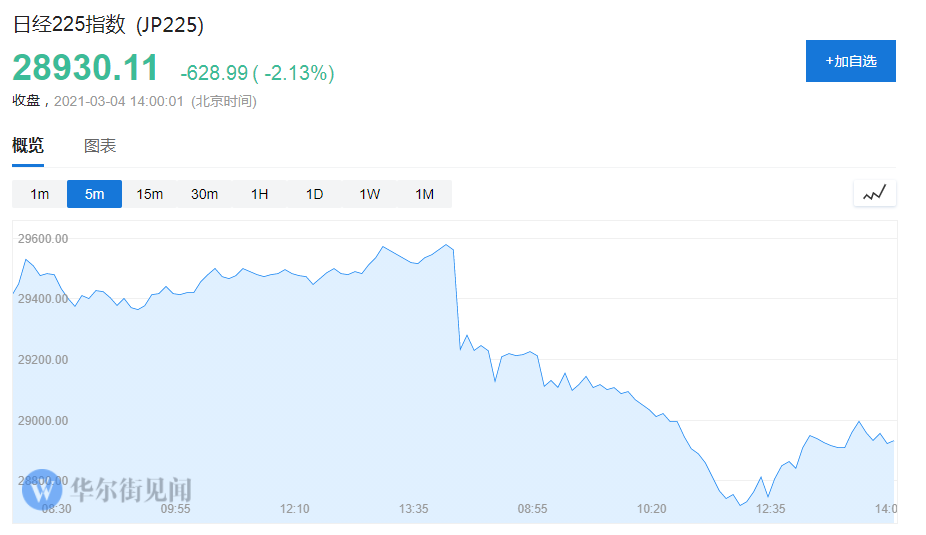Click the 13:35 time axis label

click(x=414, y=509)
